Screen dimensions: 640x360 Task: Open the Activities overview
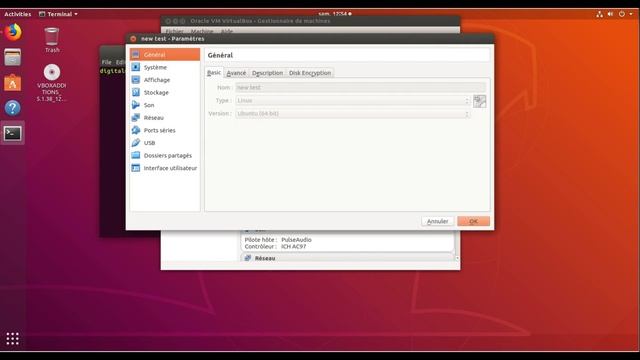pos(18,14)
